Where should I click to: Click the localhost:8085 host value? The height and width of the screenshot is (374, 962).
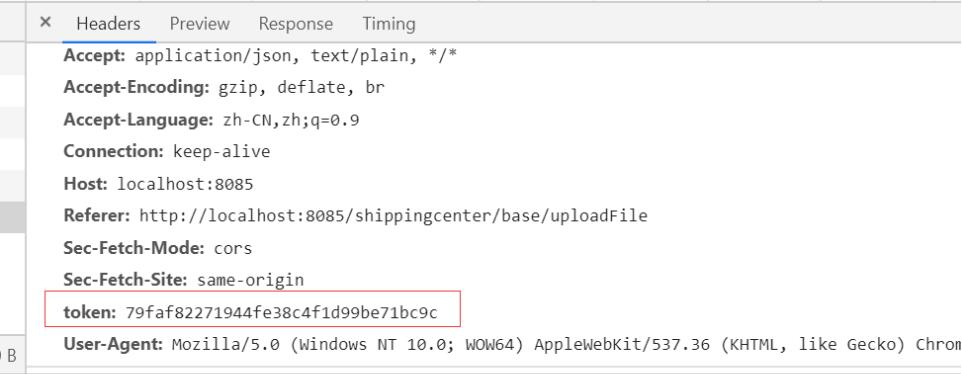pos(185,184)
